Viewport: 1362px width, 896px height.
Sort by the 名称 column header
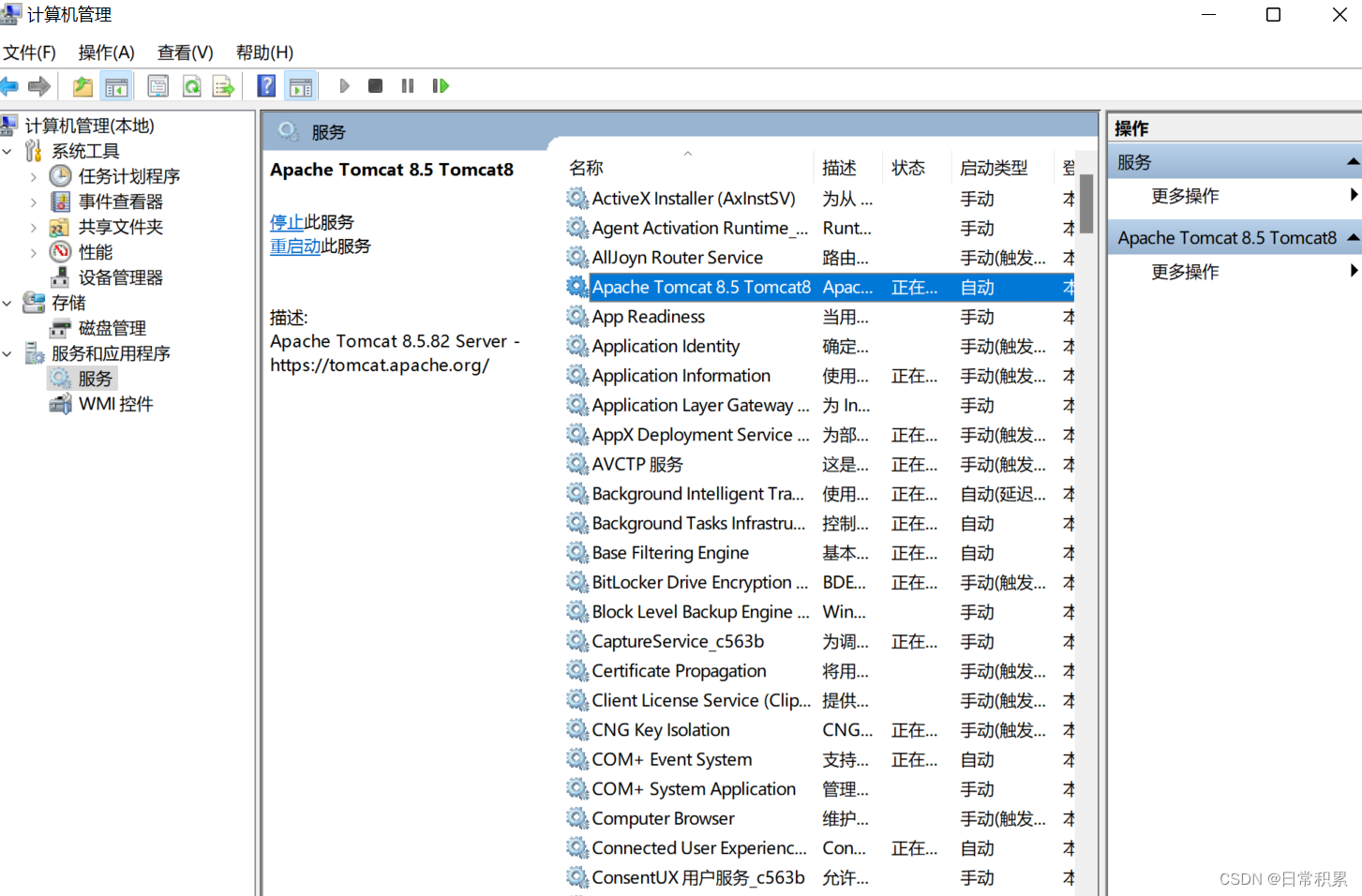[x=689, y=168]
